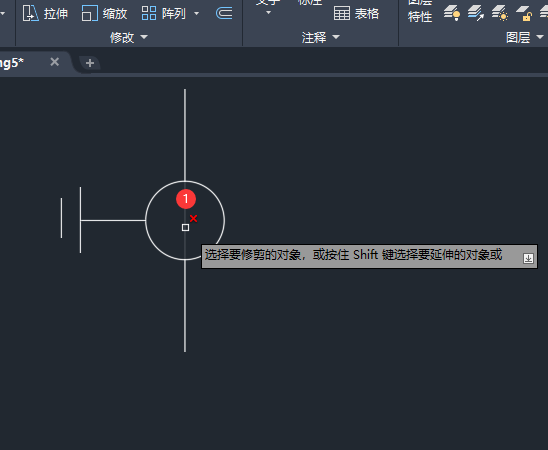Open the 阵列 array type dropdown arrow
Screen dimensions: 548x450
pyautogui.click(x=196, y=14)
